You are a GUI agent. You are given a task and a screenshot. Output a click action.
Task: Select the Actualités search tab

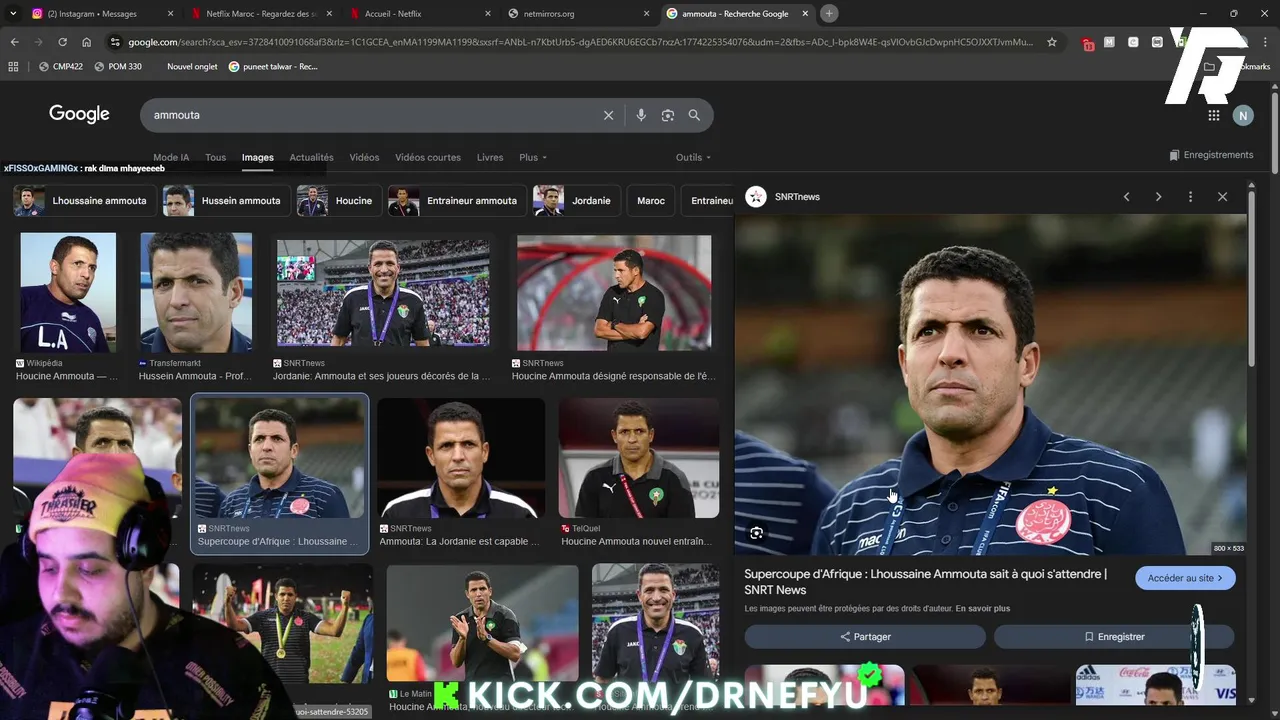coord(311,157)
